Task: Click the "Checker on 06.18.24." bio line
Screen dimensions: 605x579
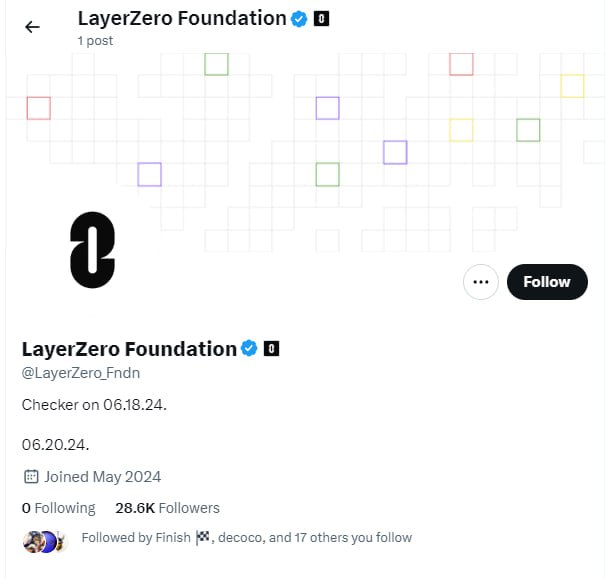Action: pos(94,405)
